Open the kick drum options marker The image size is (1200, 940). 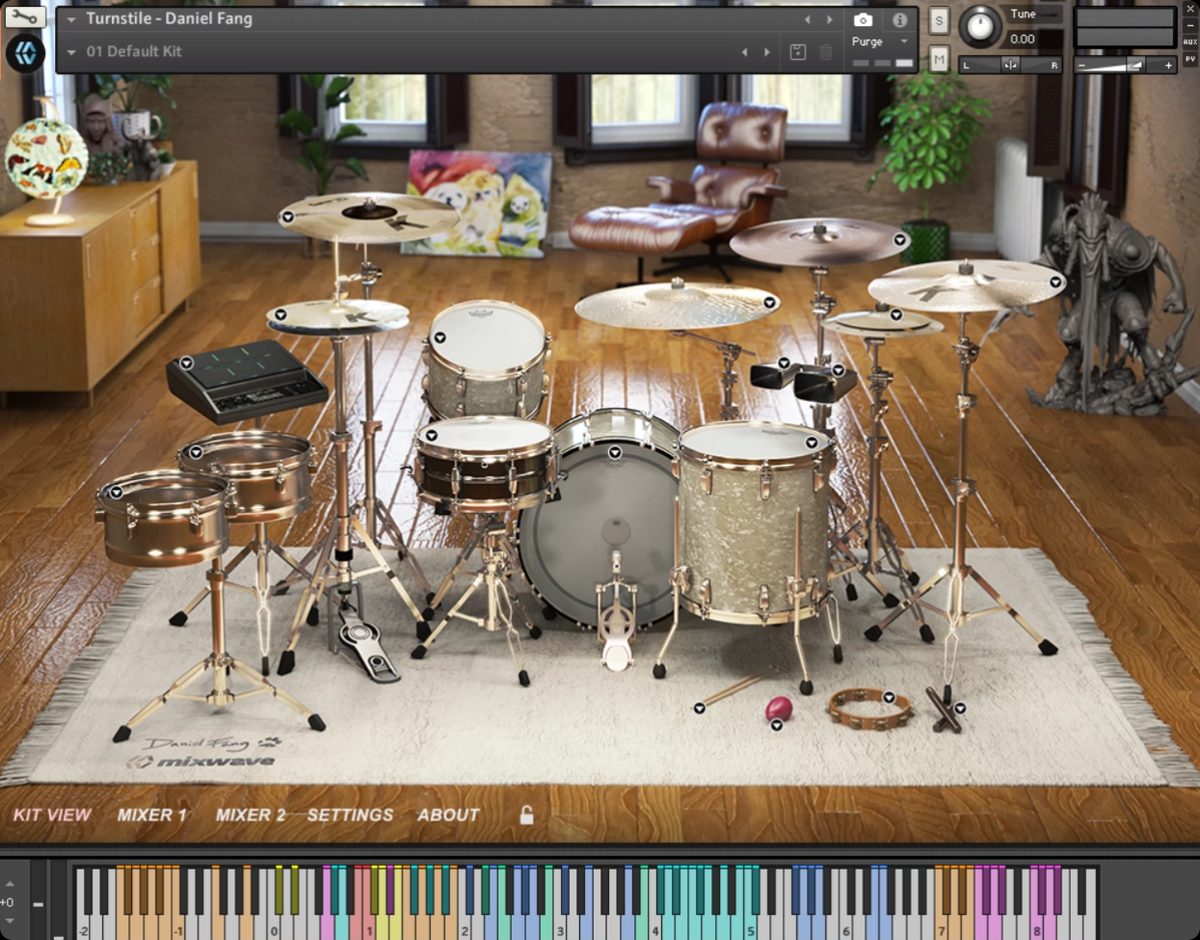click(x=613, y=452)
